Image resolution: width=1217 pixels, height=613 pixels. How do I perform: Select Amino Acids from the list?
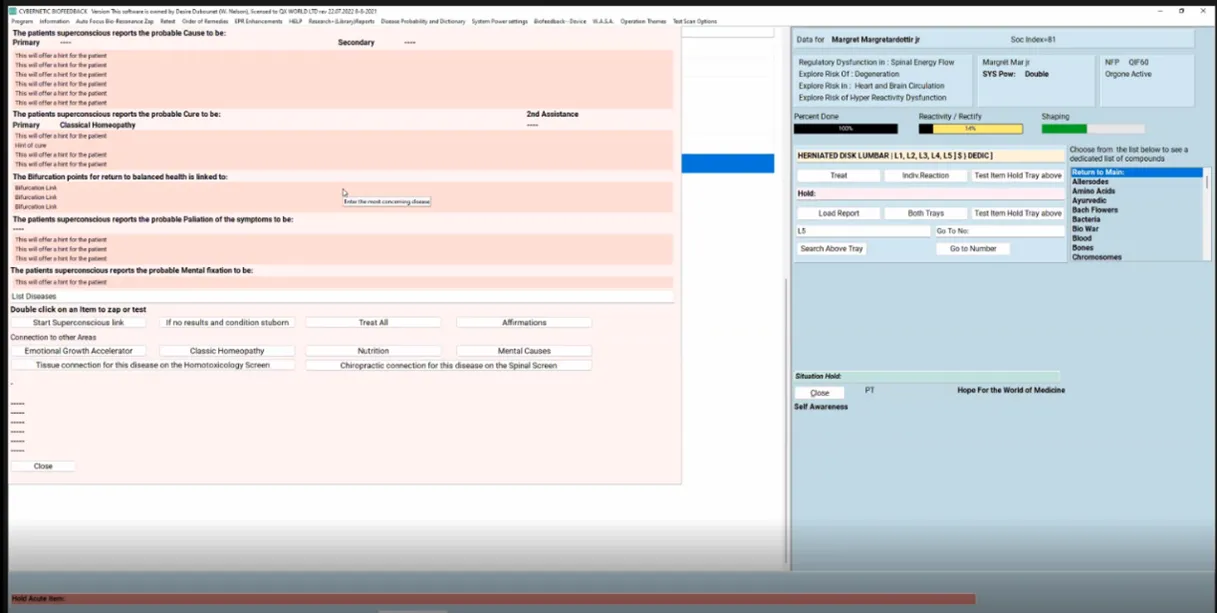click(x=1092, y=191)
